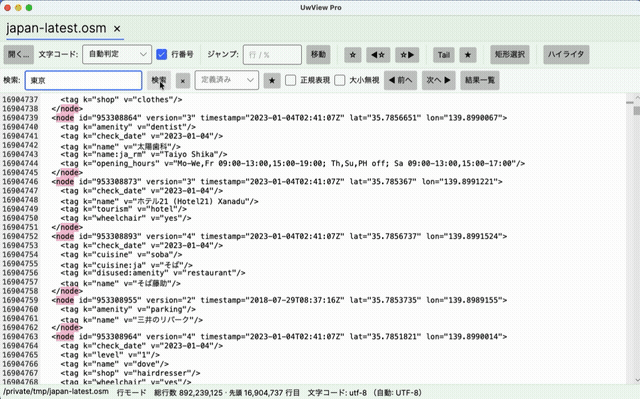Save search with star button beside 定義済み
This screenshot has height=399, width=640.
pos(272,81)
